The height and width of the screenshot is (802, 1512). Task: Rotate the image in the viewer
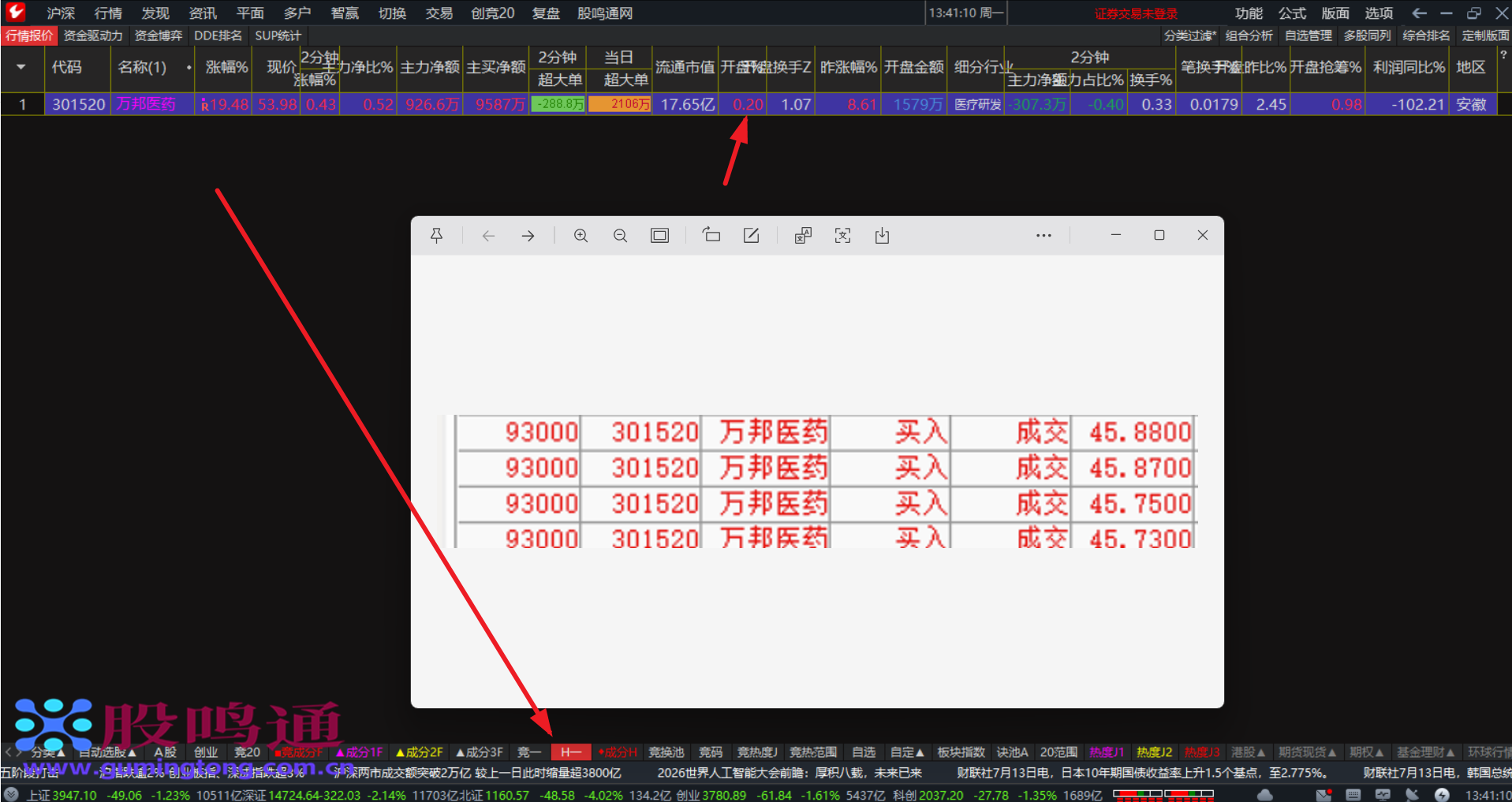tap(711, 235)
